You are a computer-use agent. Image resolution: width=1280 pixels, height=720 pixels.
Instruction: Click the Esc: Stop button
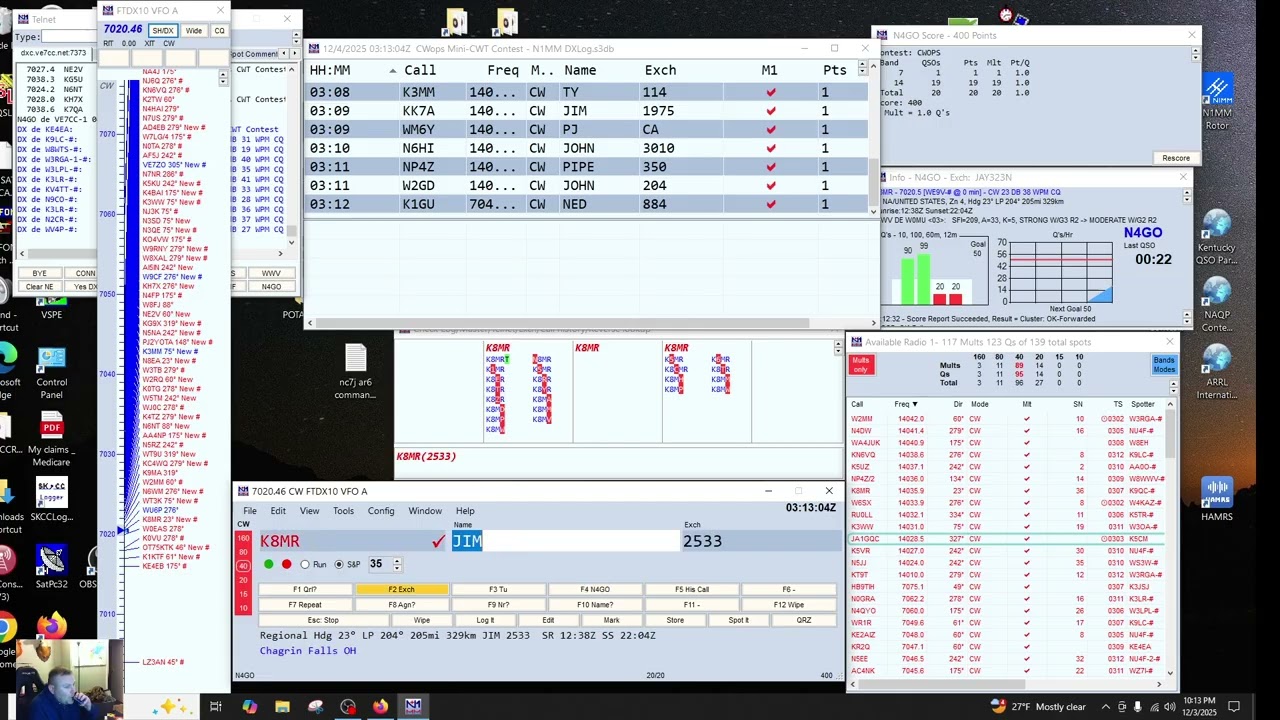pyautogui.click(x=322, y=620)
